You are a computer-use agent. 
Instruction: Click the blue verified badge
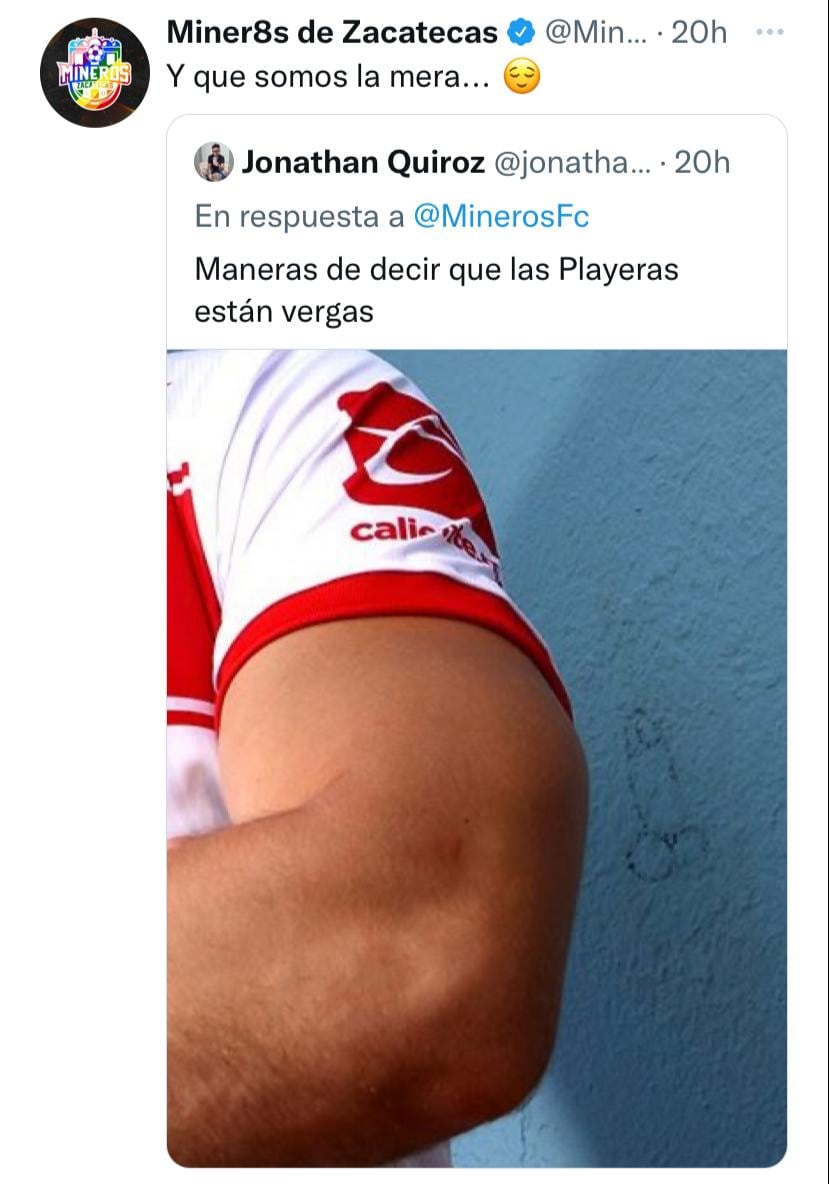521,32
